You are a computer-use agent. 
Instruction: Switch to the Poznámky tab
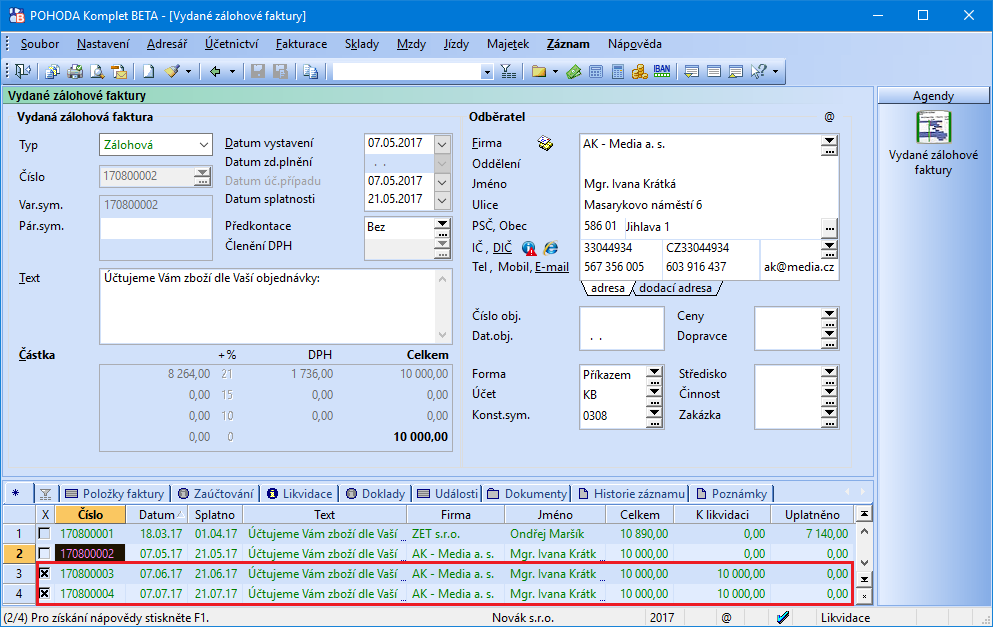pos(731,494)
